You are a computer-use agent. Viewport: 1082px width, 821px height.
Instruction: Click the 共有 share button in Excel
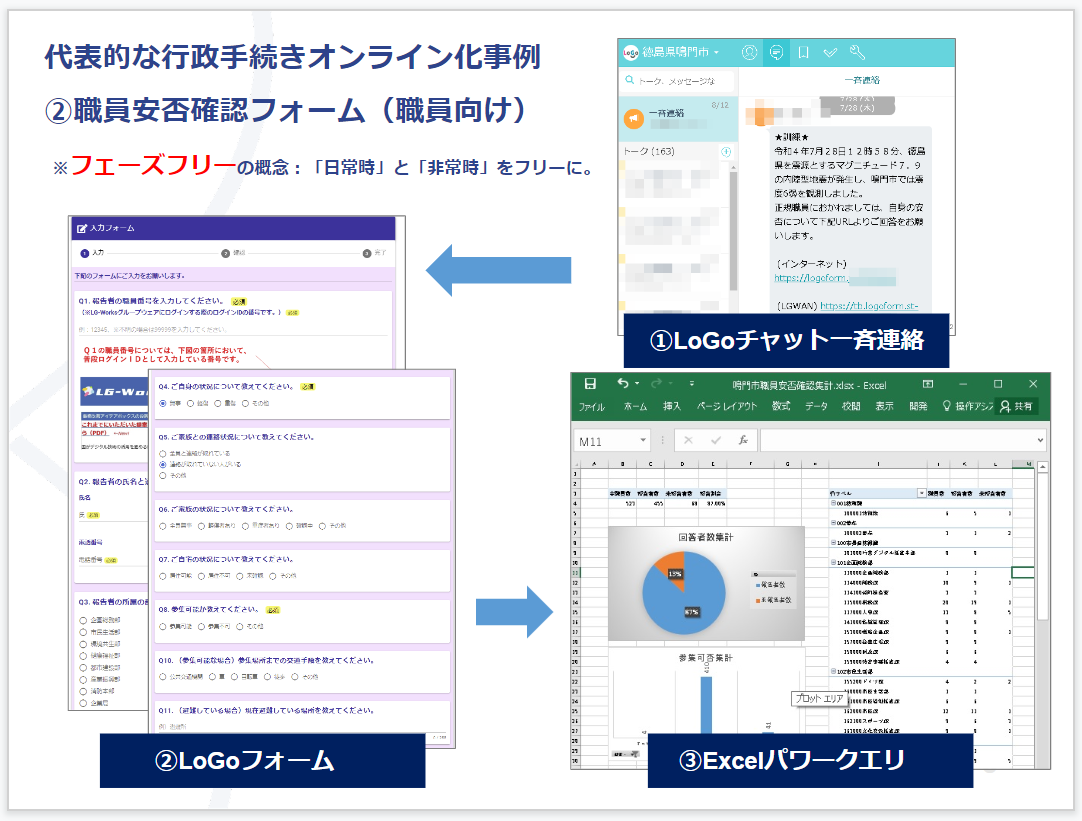(x=1016, y=406)
